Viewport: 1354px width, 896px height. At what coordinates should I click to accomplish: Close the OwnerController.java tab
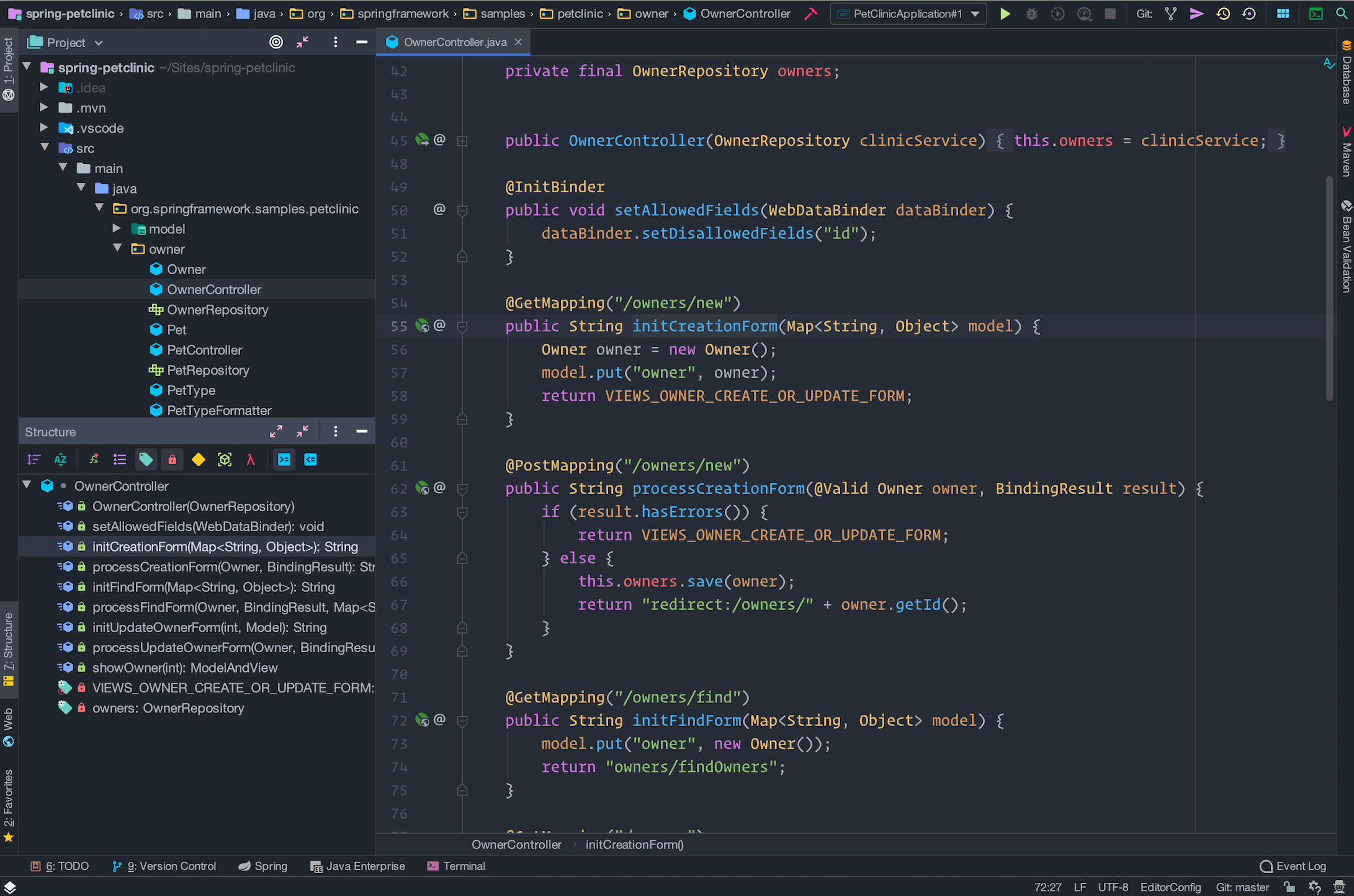518,42
